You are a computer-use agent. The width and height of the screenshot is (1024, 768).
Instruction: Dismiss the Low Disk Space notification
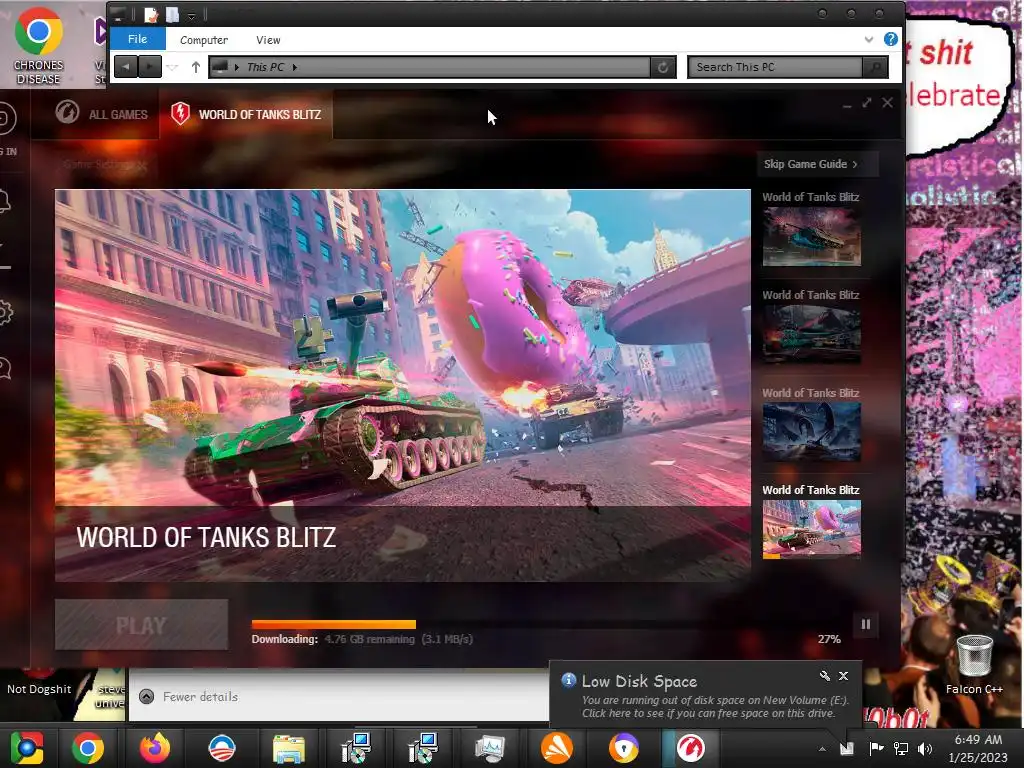click(x=843, y=676)
